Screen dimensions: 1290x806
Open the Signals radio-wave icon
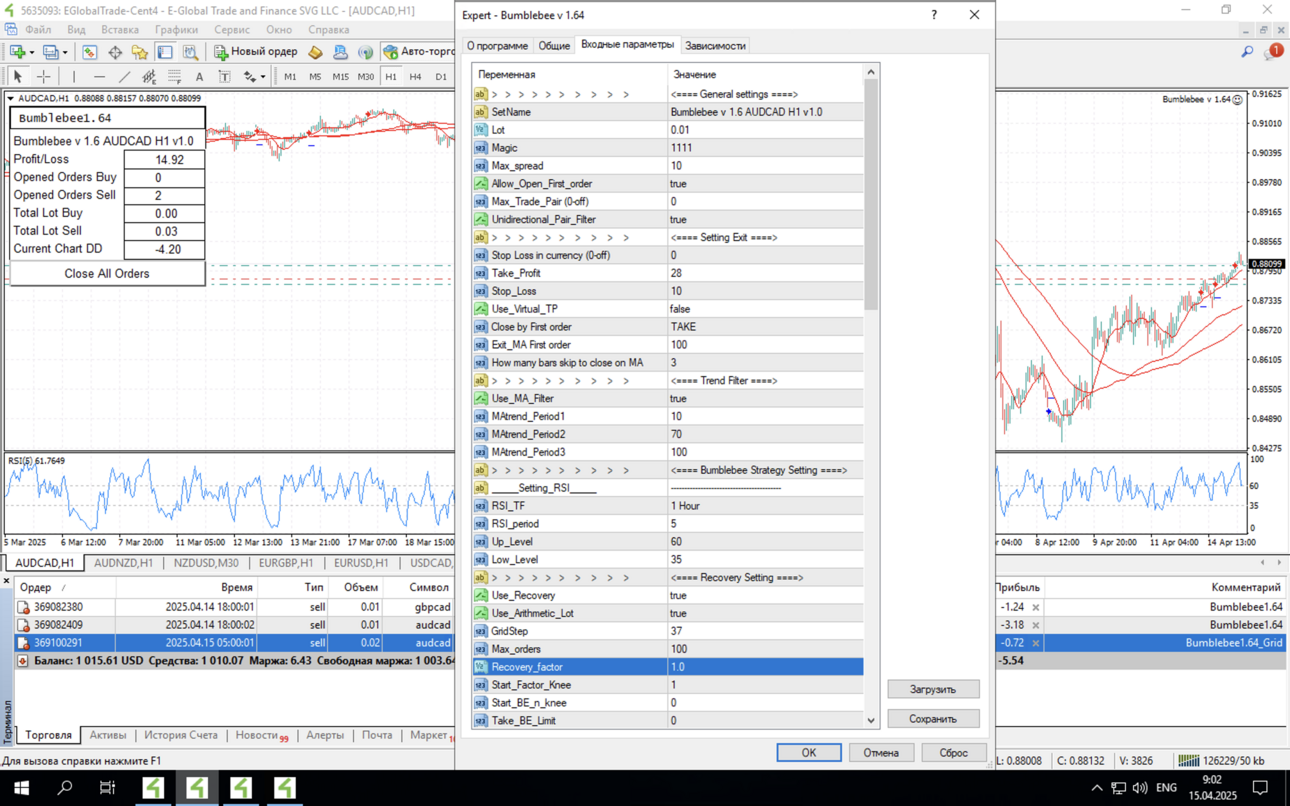click(x=366, y=52)
